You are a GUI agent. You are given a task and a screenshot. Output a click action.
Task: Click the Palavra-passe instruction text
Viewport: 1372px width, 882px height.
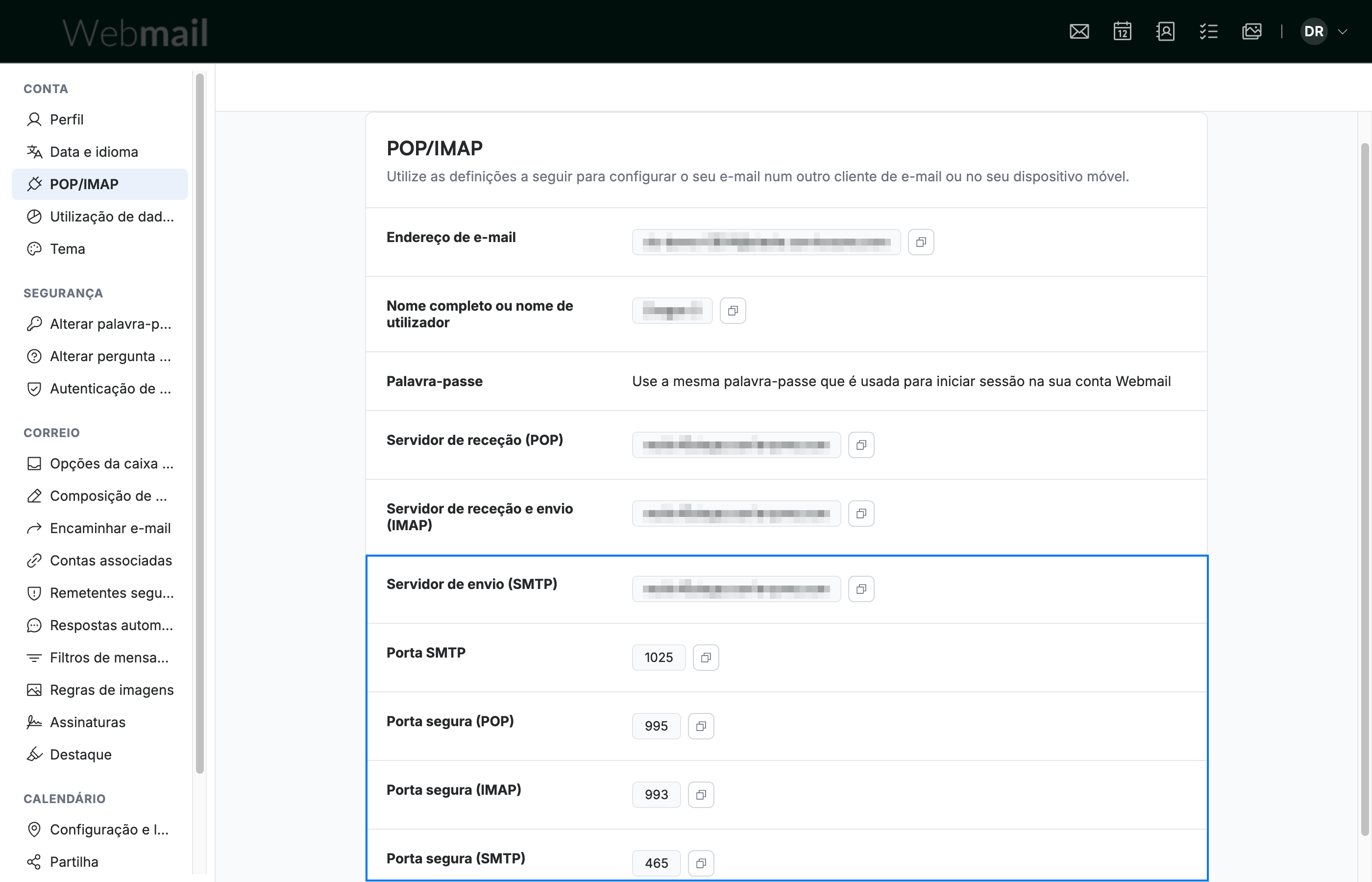click(901, 381)
